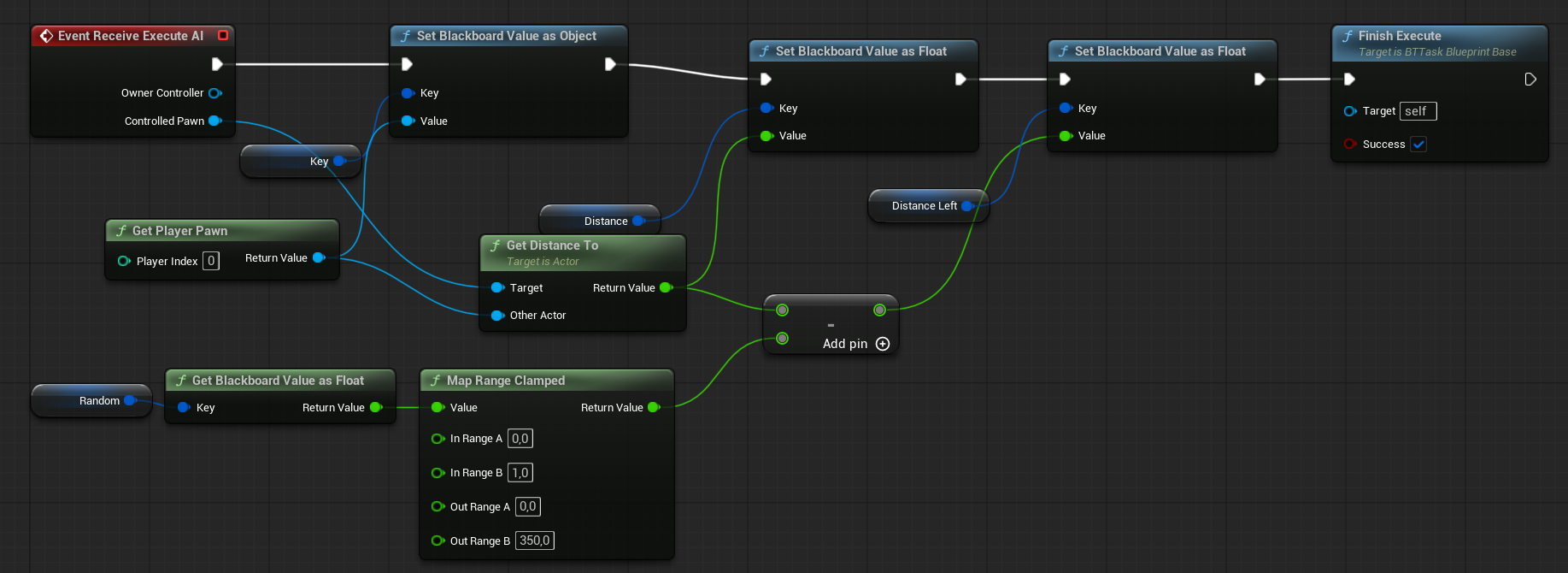Viewport: 1568px width, 573px height.
Task: Click the Finish Execute Target self field
Action: click(1417, 111)
